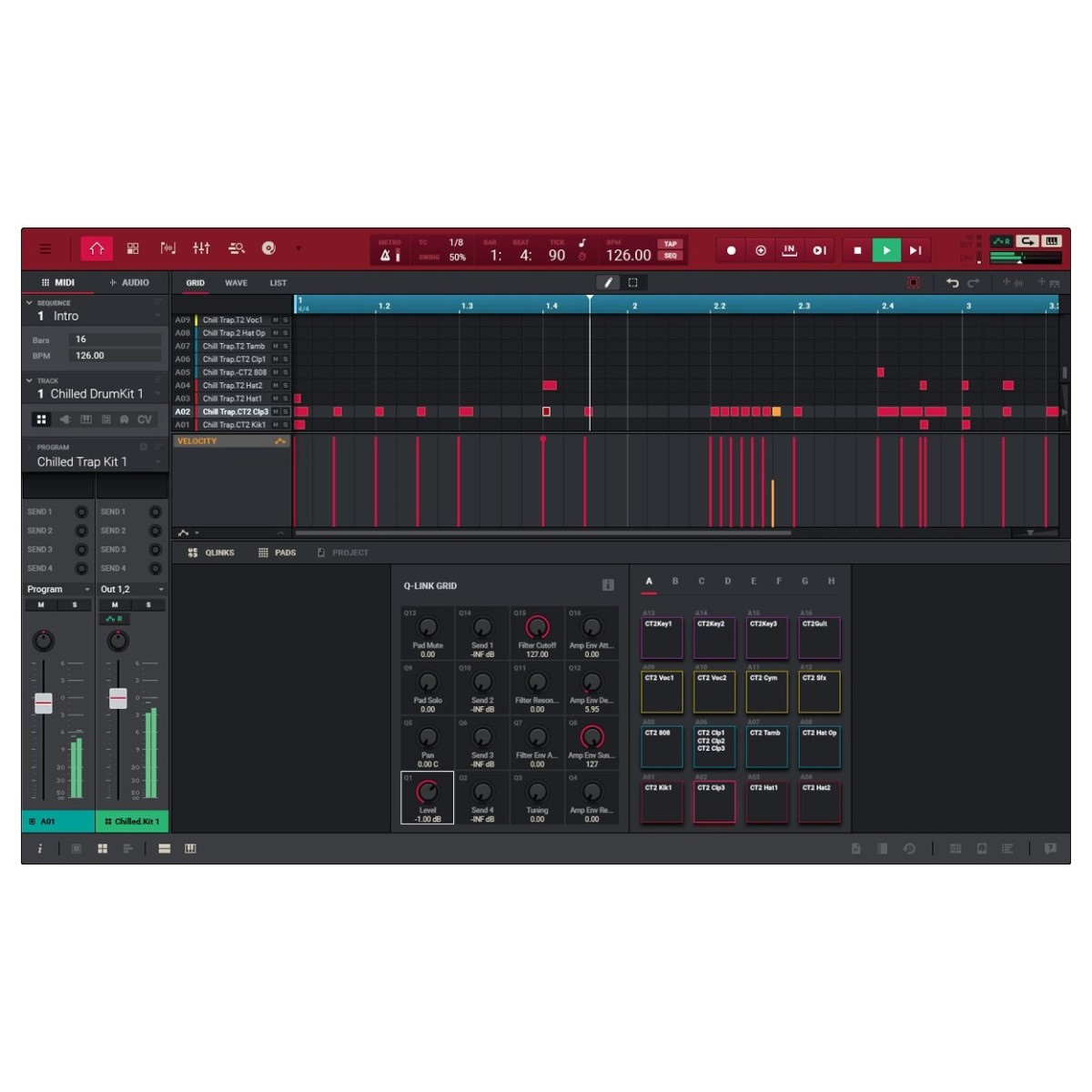Click the A01 pad channel volume fader
This screenshot has height=1092, width=1092.
[x=43, y=703]
